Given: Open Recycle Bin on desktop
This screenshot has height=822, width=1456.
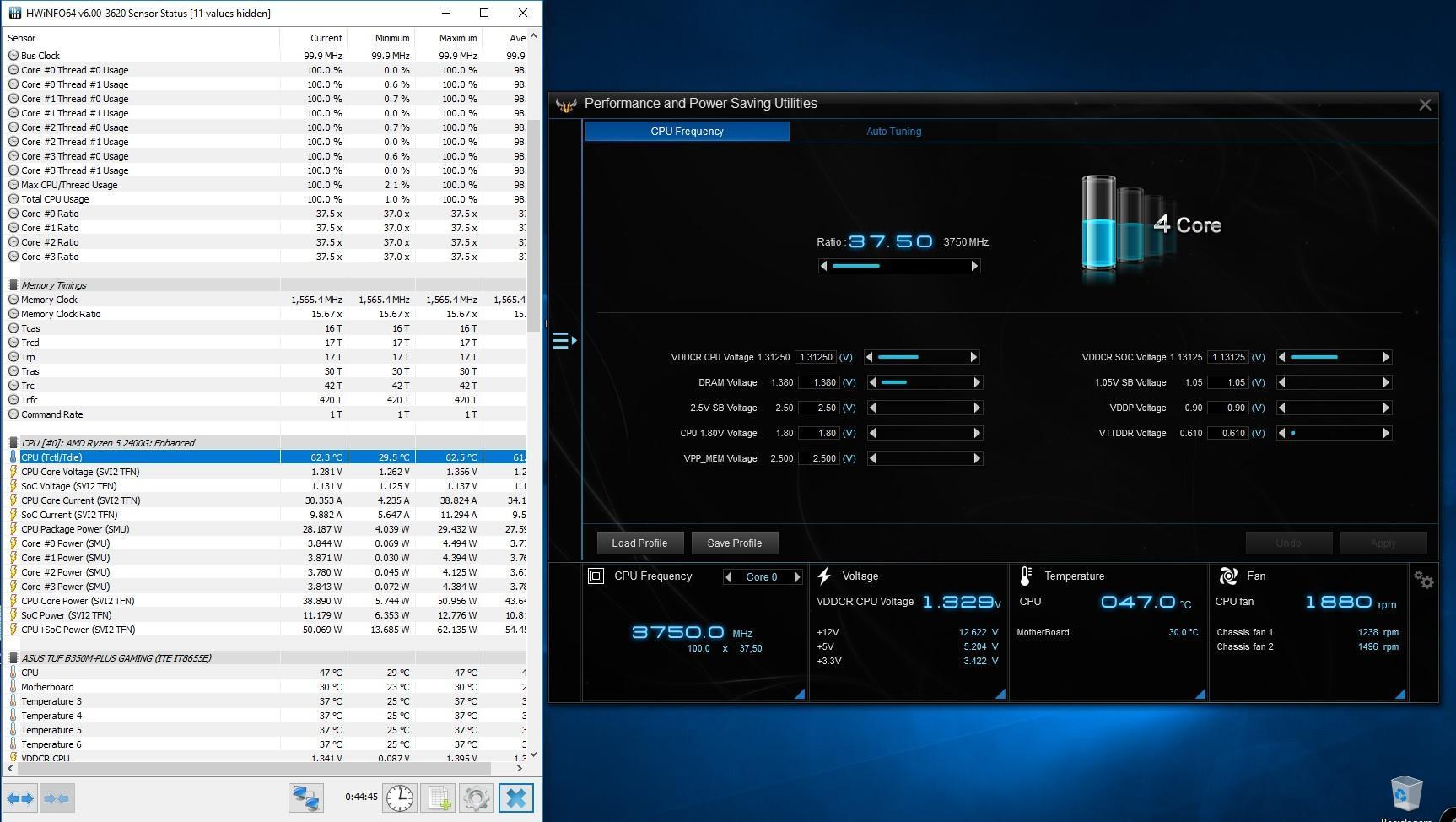Looking at the screenshot, I should [x=1406, y=794].
